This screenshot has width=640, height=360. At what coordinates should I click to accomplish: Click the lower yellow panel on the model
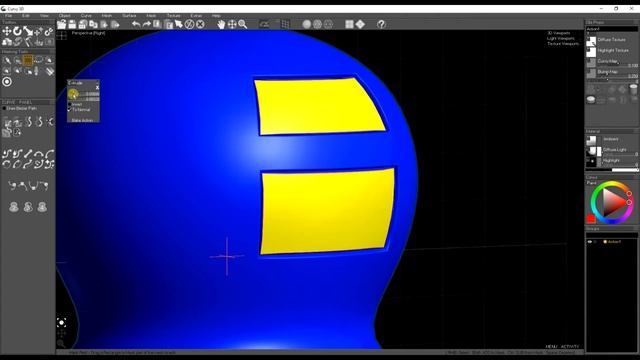[327, 211]
